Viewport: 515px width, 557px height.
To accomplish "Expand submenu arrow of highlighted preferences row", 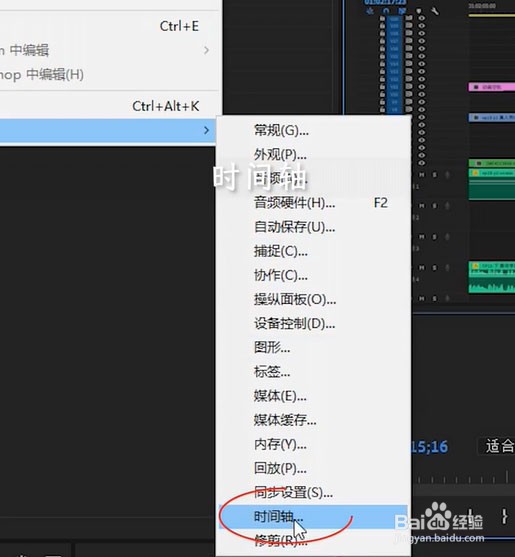I will 206,130.
